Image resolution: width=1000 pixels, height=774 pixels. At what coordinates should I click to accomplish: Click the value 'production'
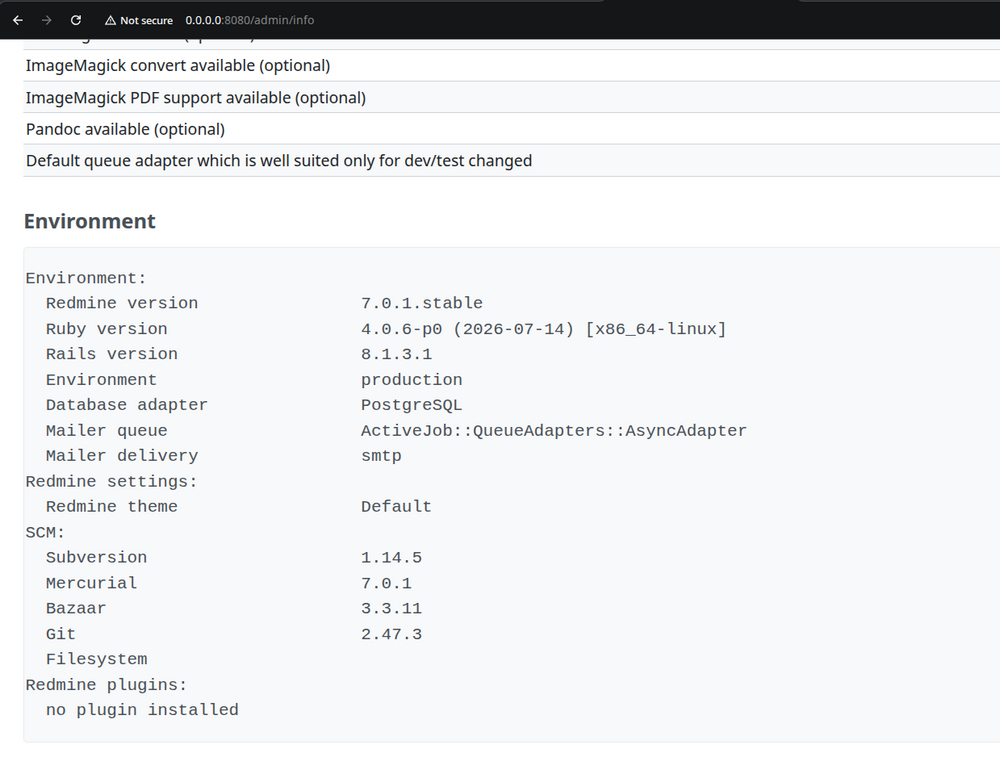point(411,380)
